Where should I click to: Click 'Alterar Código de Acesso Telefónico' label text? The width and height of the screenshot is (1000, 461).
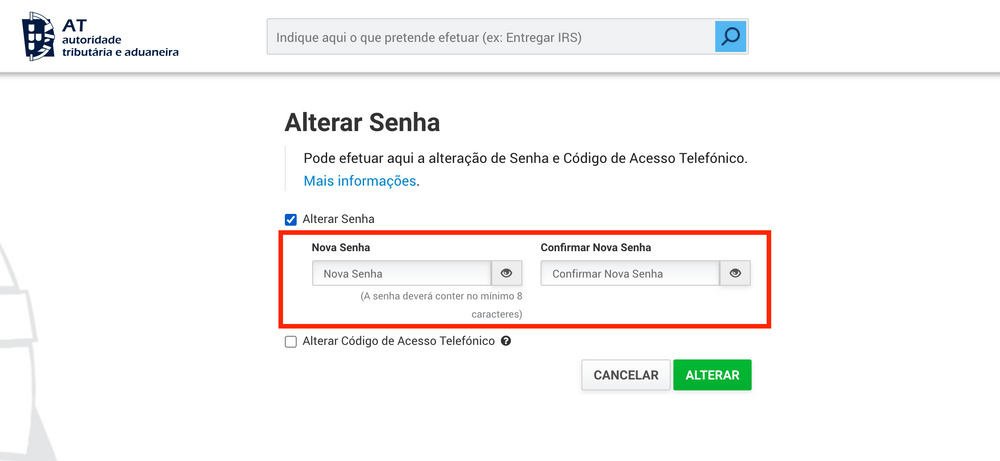point(399,341)
